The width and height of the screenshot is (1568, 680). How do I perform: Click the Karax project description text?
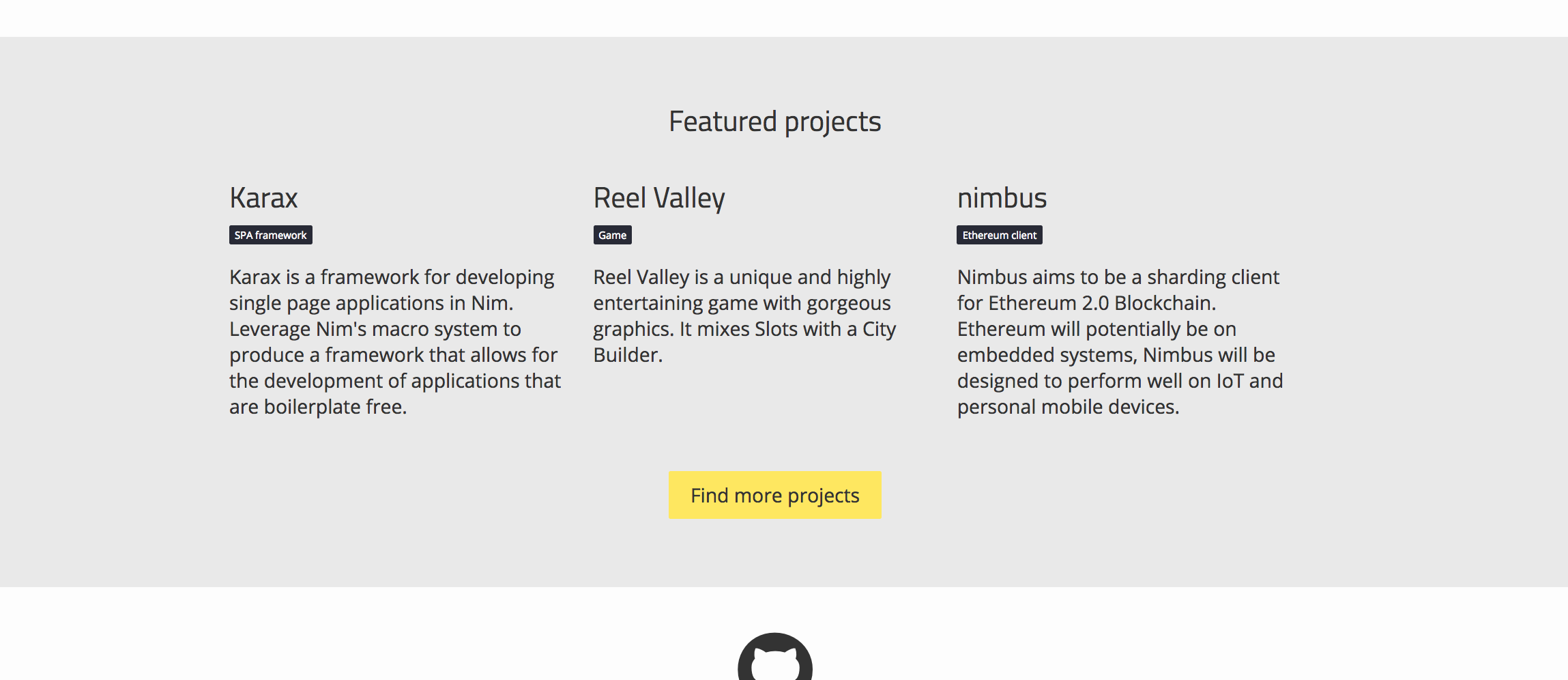394,341
